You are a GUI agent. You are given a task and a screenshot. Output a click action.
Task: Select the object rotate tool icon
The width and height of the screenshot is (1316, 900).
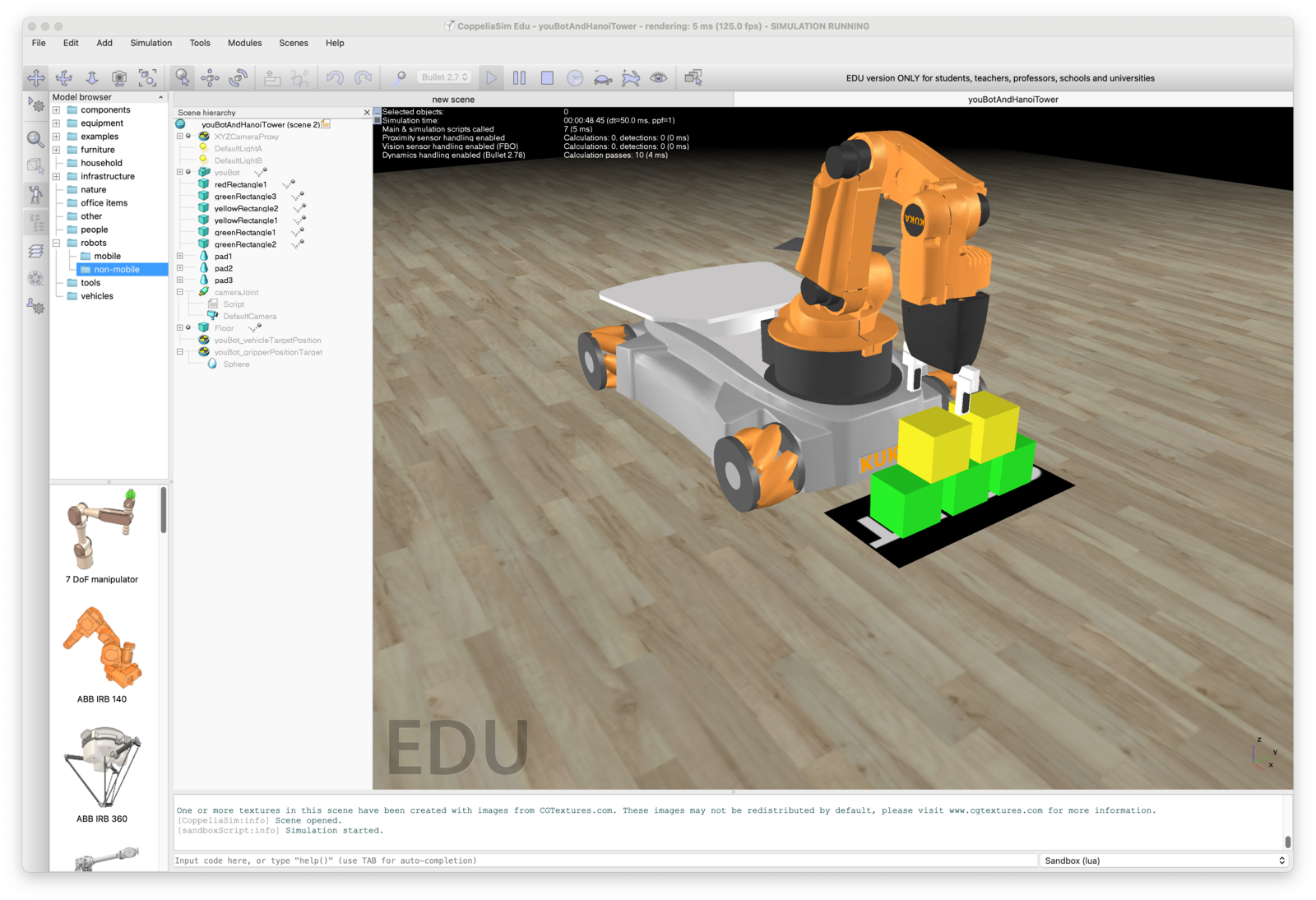click(239, 78)
